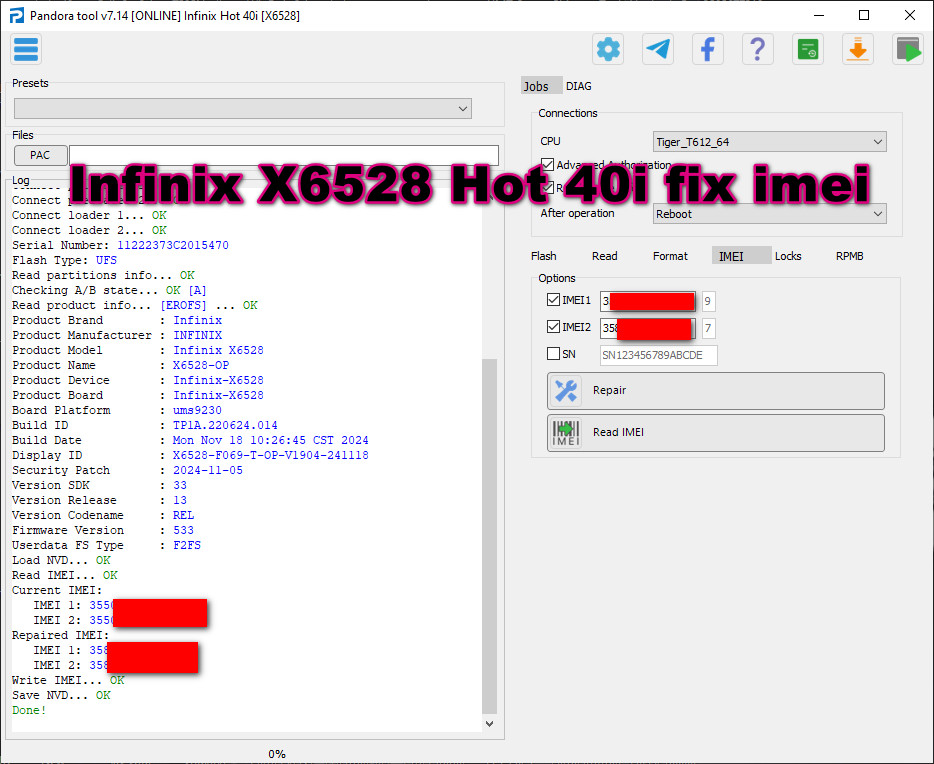Click the Pandora app logo in title bar
This screenshot has height=764, width=934.
click(x=17, y=15)
